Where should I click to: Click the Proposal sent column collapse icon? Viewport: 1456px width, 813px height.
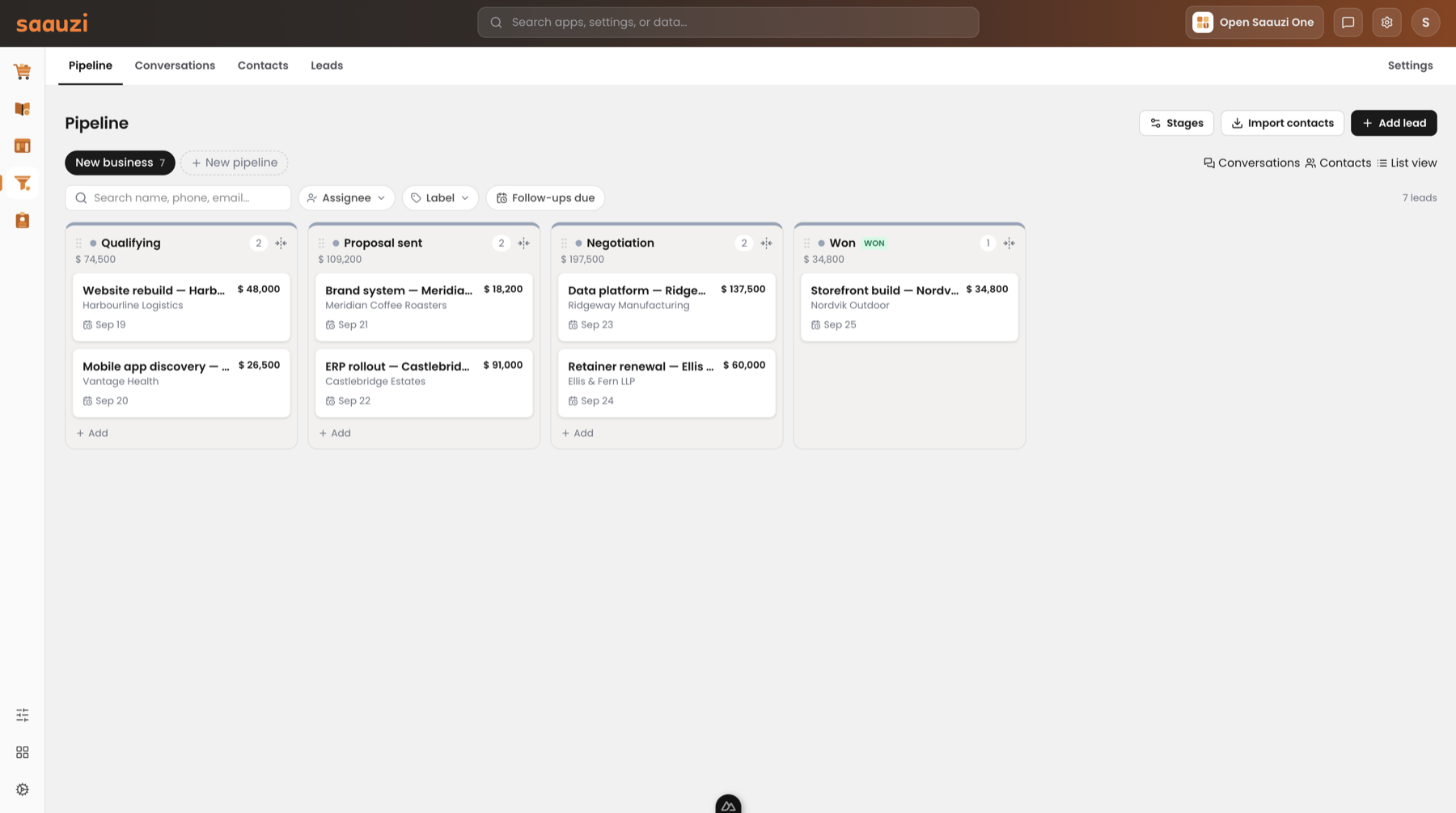pyautogui.click(x=523, y=243)
